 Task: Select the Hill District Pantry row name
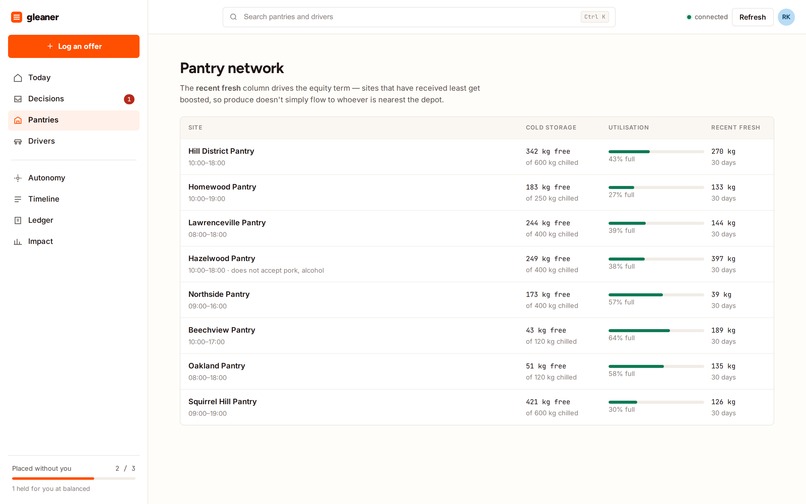pyautogui.click(x=221, y=151)
